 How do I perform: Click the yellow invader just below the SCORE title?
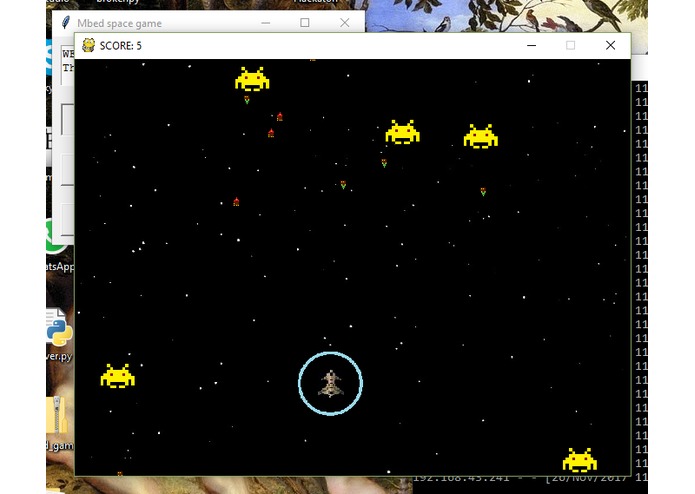[x=252, y=79]
